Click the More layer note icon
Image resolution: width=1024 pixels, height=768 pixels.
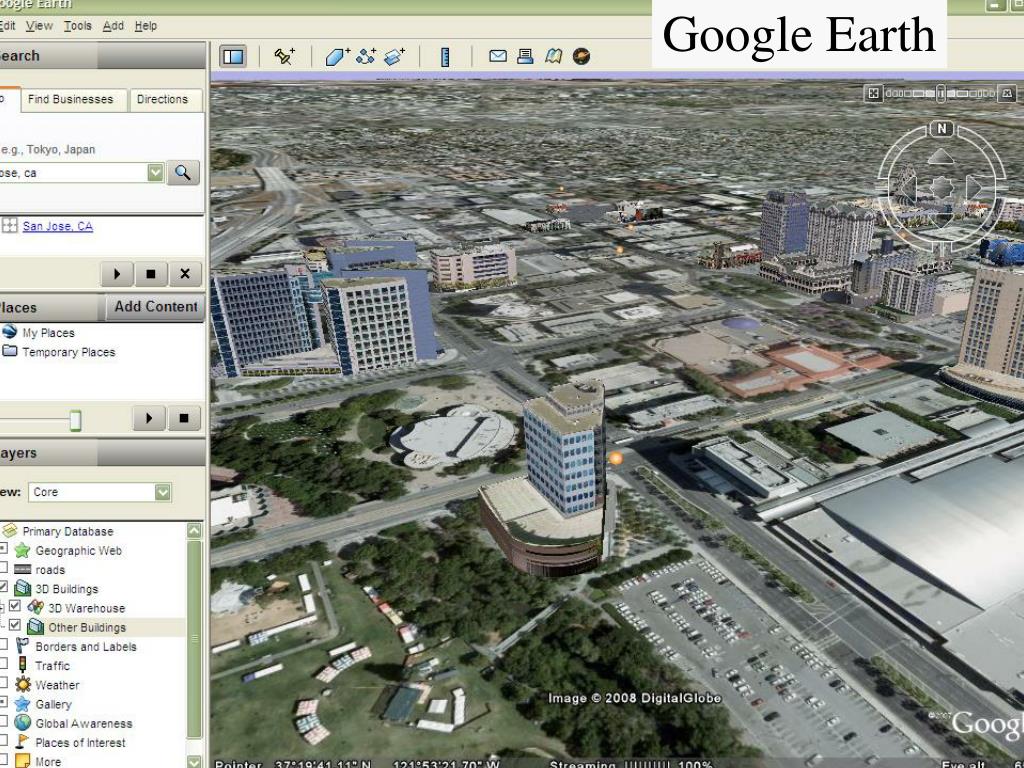22,761
